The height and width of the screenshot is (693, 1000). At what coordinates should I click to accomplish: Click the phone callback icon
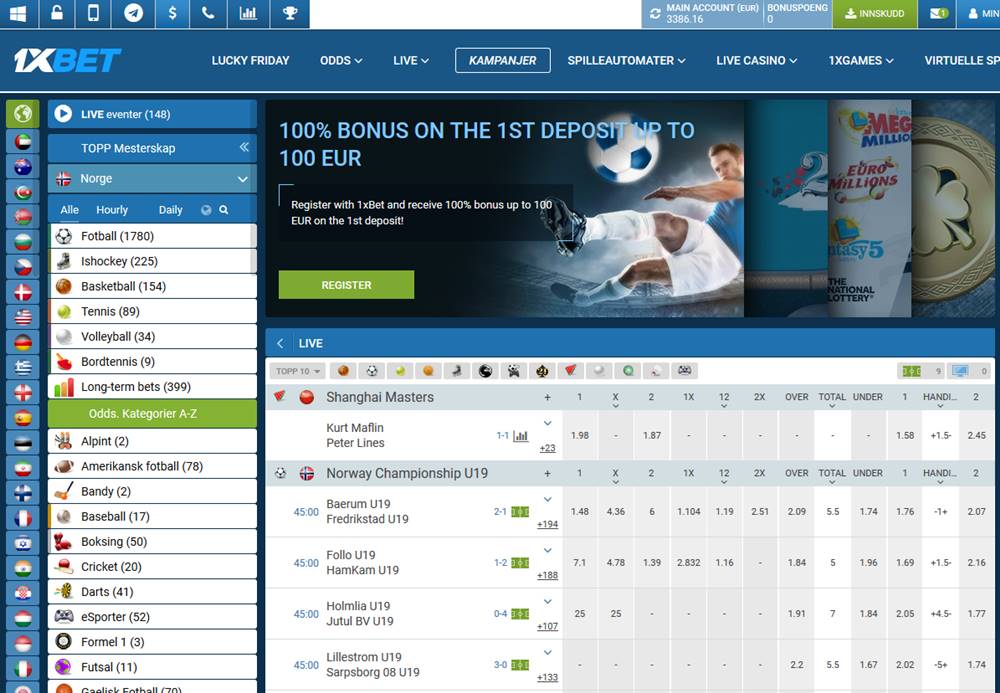208,13
